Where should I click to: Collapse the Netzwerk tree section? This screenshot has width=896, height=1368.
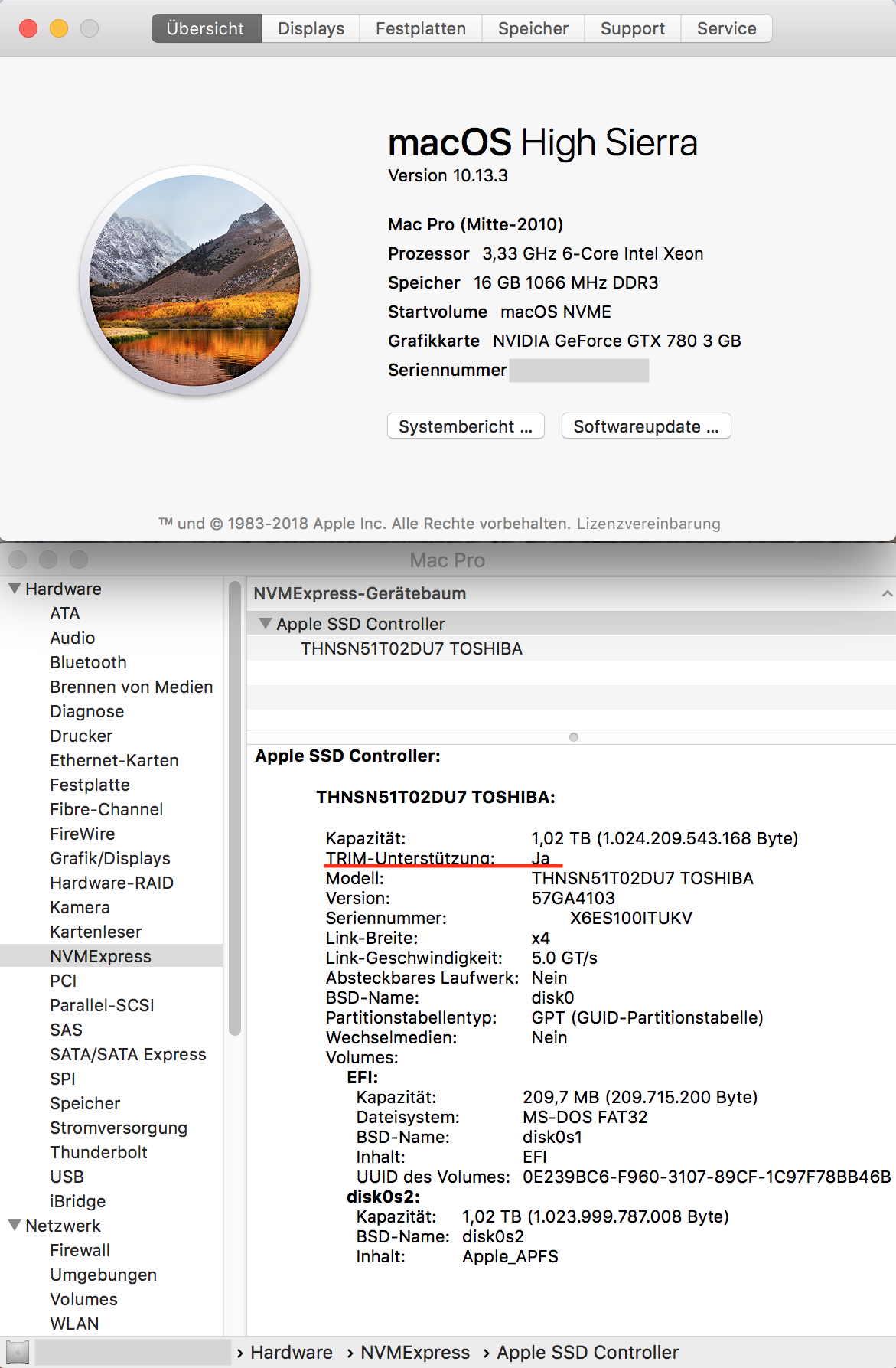click(x=15, y=1226)
